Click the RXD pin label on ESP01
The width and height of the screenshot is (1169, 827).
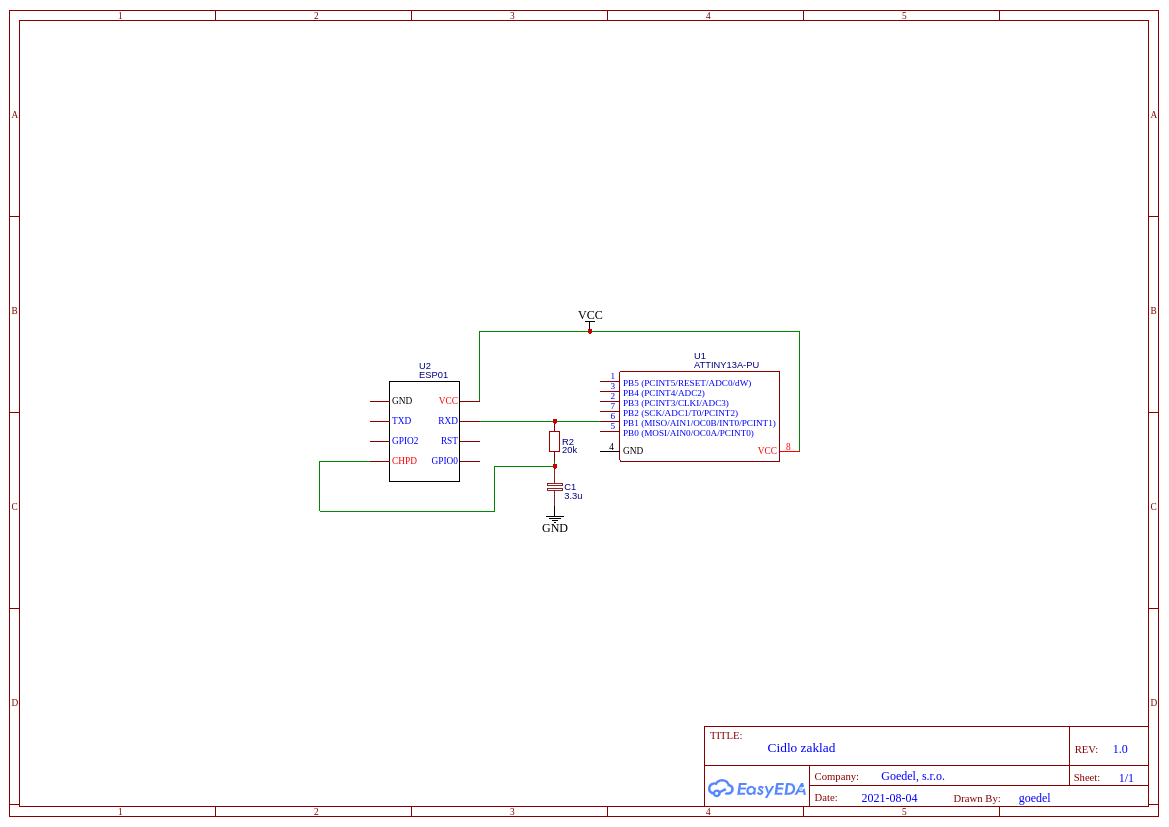pos(447,421)
